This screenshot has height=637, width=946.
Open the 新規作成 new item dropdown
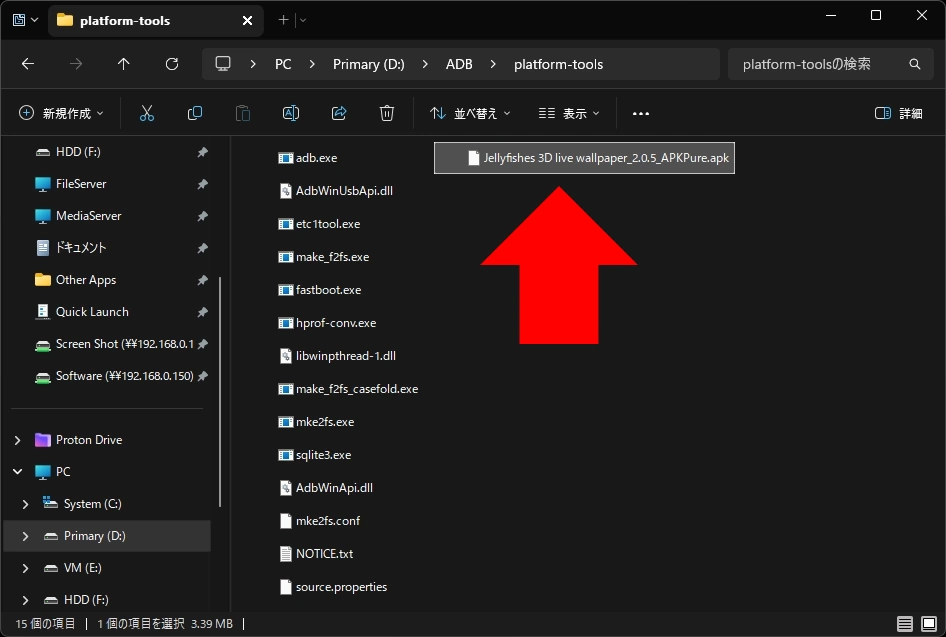pyautogui.click(x=61, y=113)
